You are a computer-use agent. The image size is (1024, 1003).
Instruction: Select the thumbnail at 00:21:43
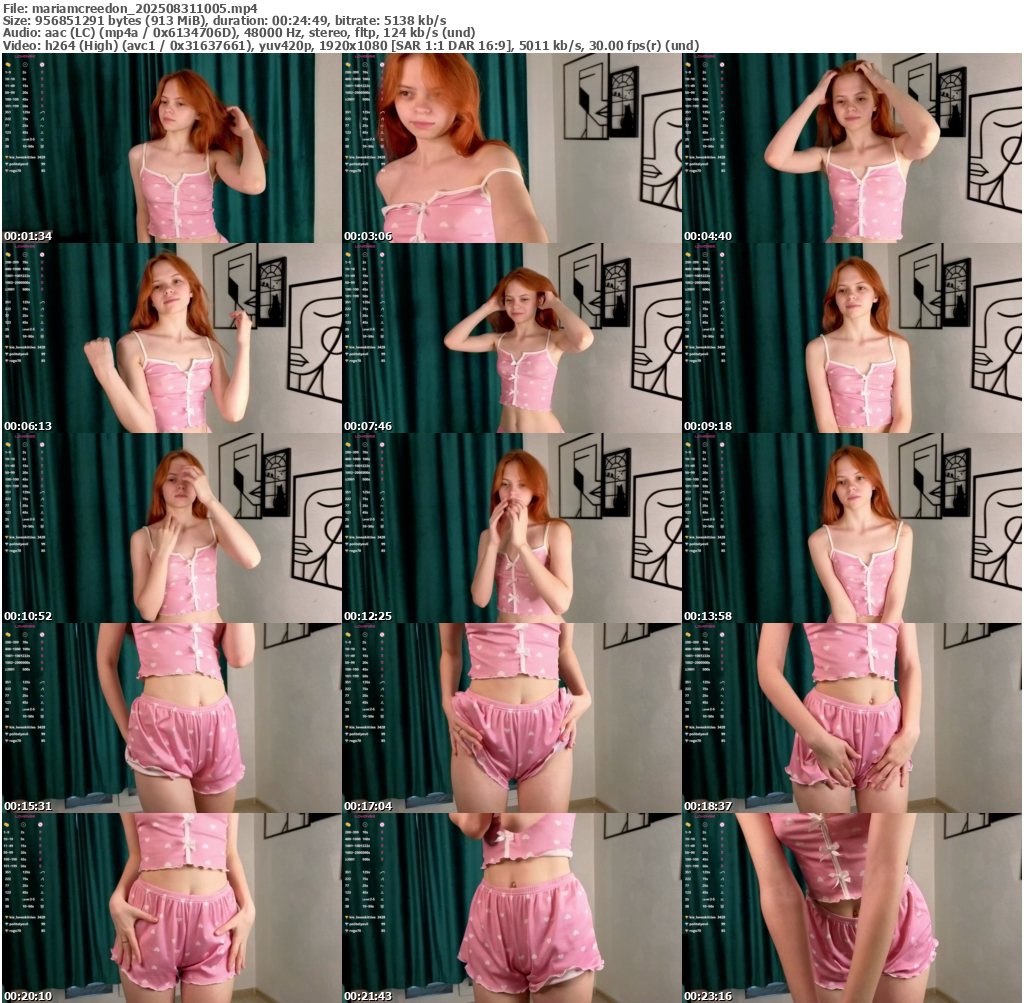tap(511, 908)
